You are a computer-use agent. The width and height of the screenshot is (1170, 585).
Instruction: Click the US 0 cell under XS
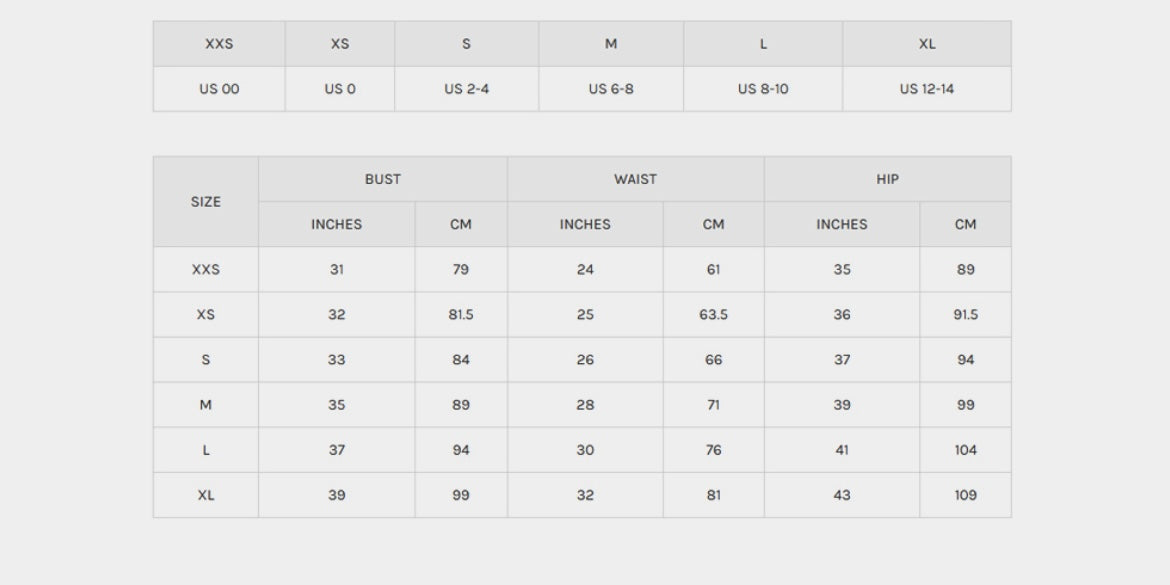point(339,89)
